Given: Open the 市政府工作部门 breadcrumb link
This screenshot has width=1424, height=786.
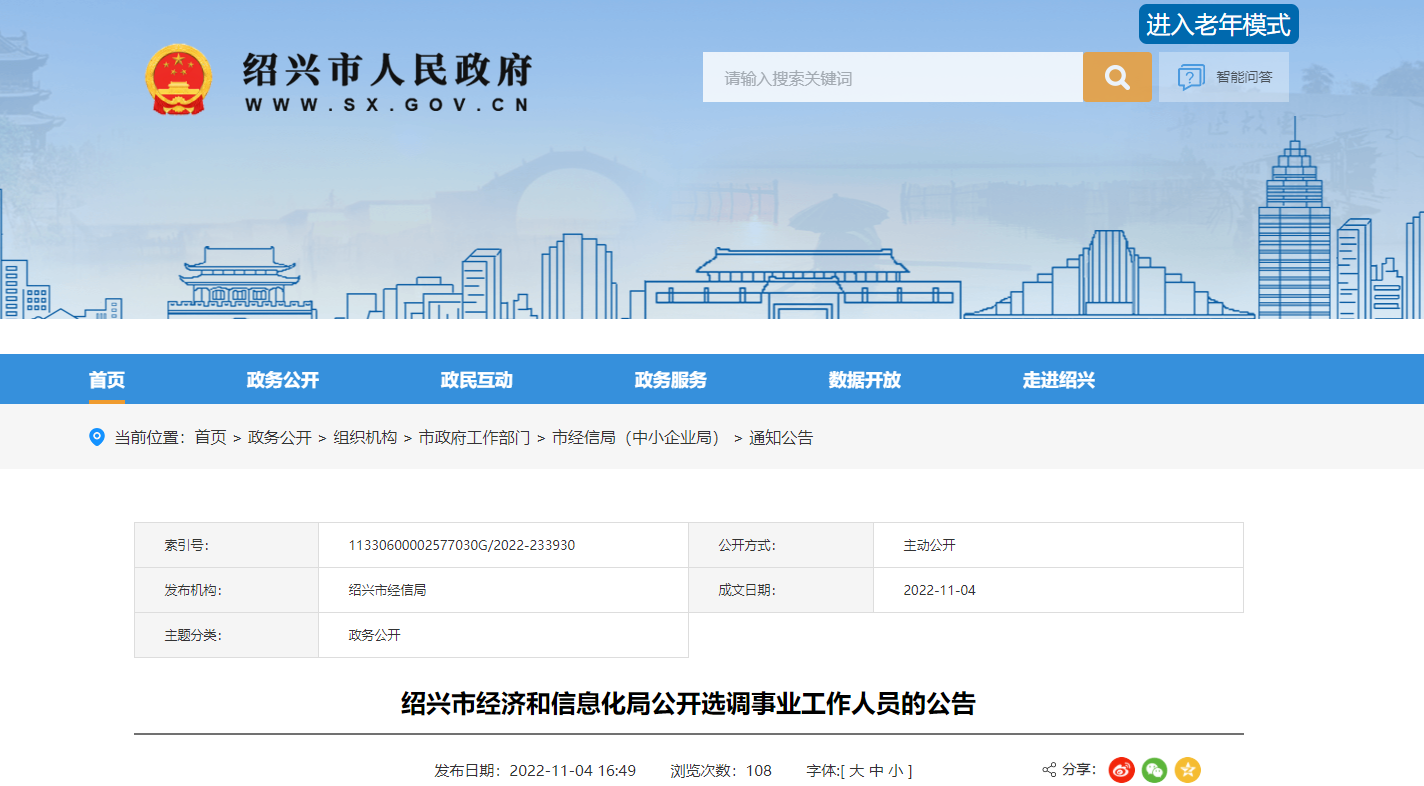Looking at the screenshot, I should coord(474,438).
